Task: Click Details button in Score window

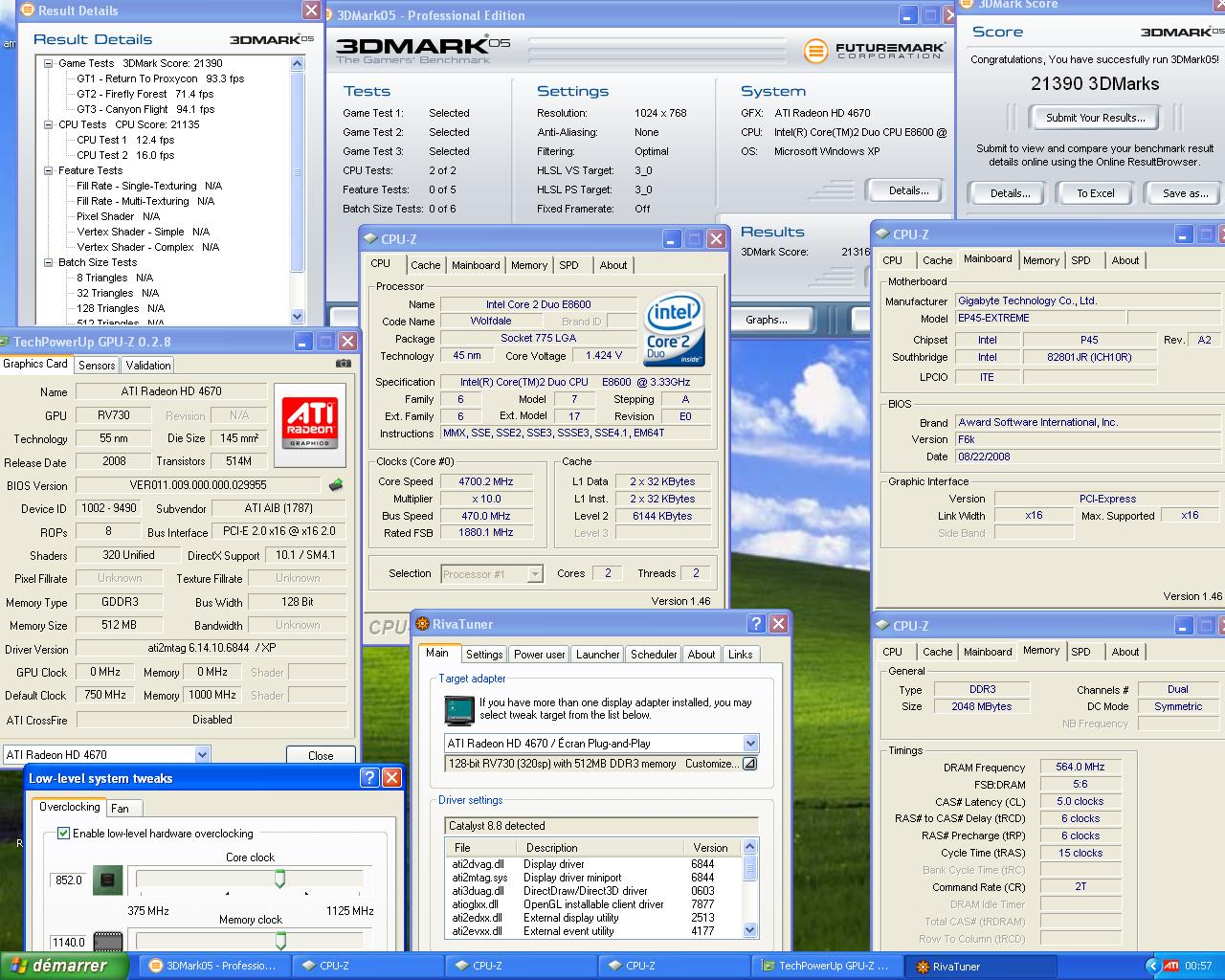Action: point(1010,193)
